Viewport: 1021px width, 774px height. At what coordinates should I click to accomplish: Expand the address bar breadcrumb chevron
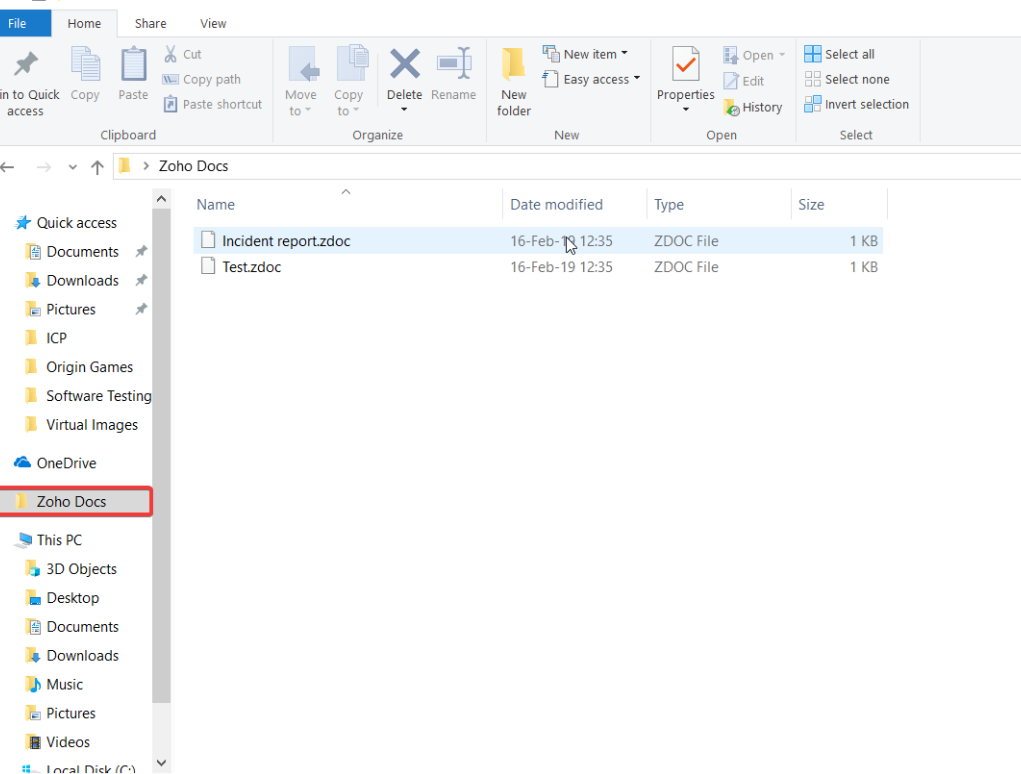146,166
